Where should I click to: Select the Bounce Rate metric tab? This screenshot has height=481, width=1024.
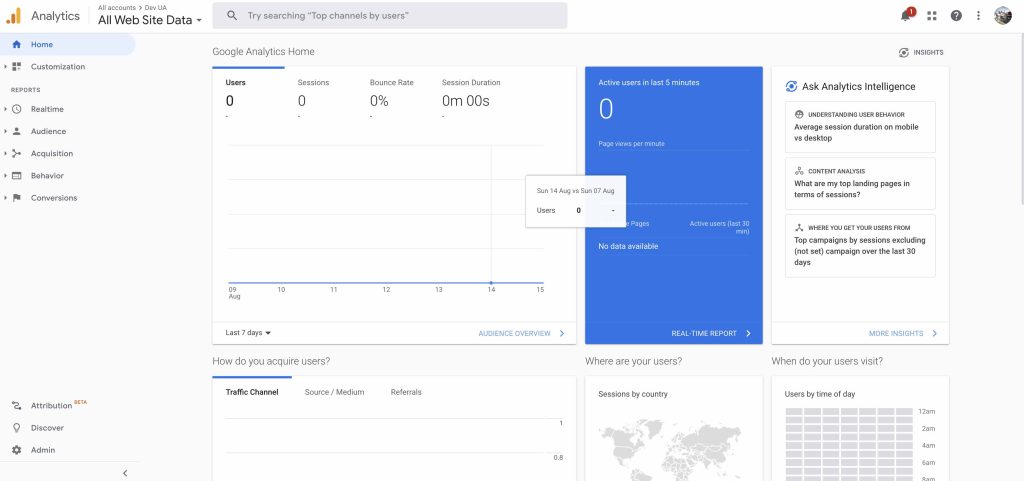point(392,95)
